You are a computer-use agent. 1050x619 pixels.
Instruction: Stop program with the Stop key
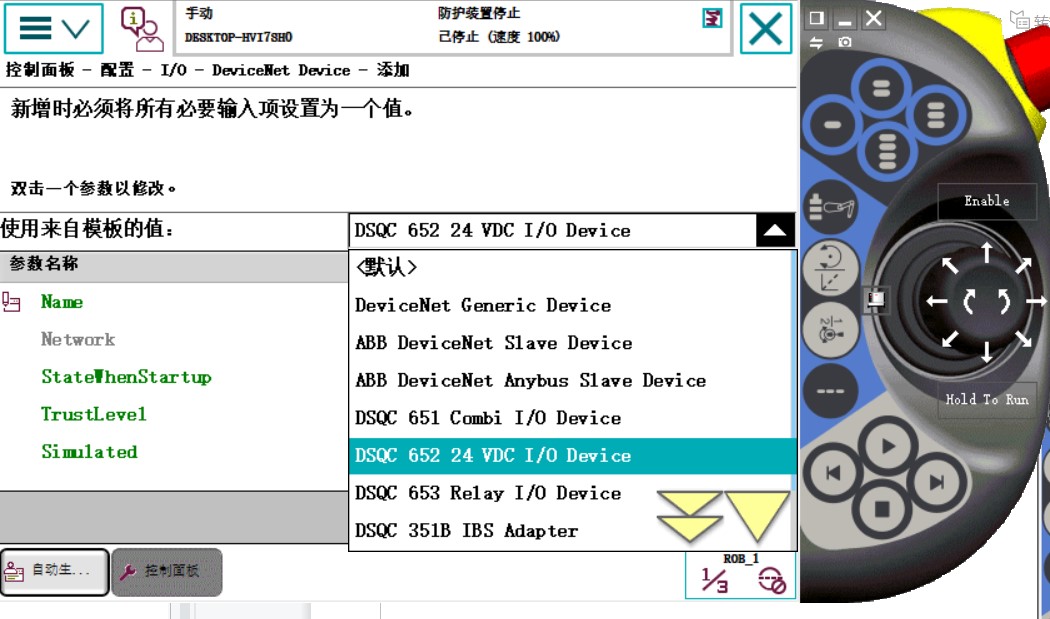(882, 509)
